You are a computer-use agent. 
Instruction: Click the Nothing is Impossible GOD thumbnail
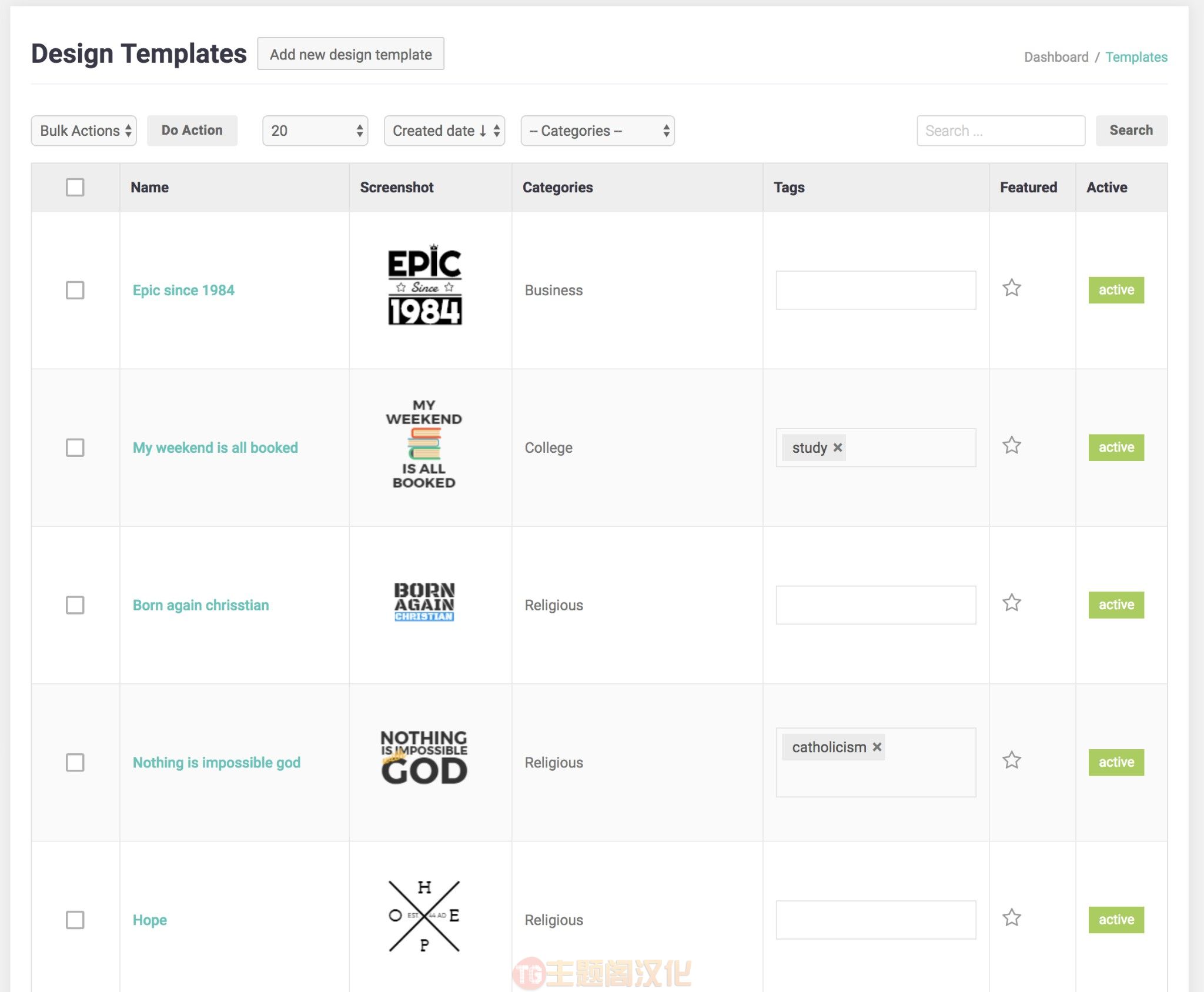click(x=424, y=757)
